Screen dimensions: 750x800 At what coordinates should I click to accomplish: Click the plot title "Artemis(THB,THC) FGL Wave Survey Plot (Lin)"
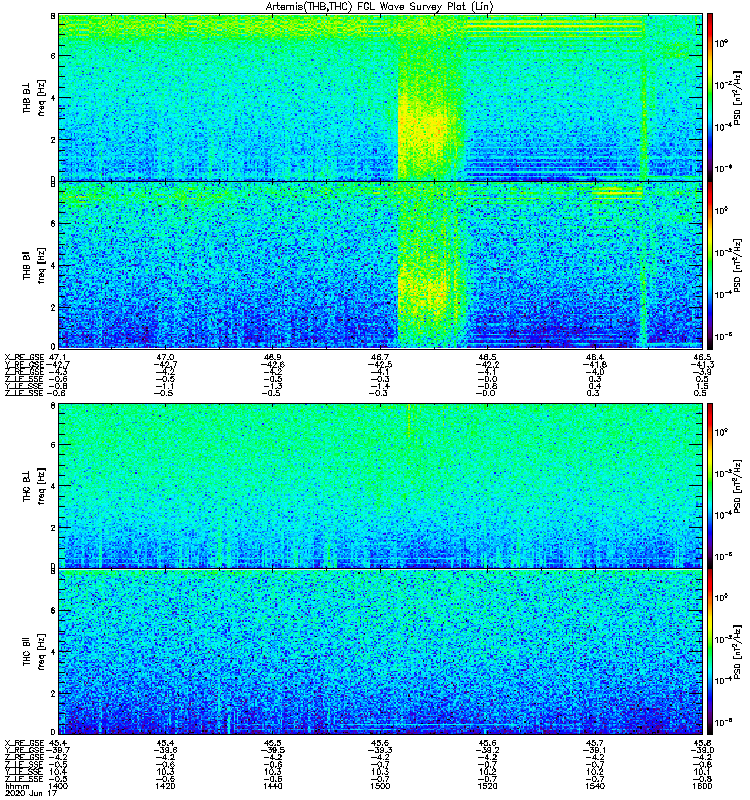[380, 7]
